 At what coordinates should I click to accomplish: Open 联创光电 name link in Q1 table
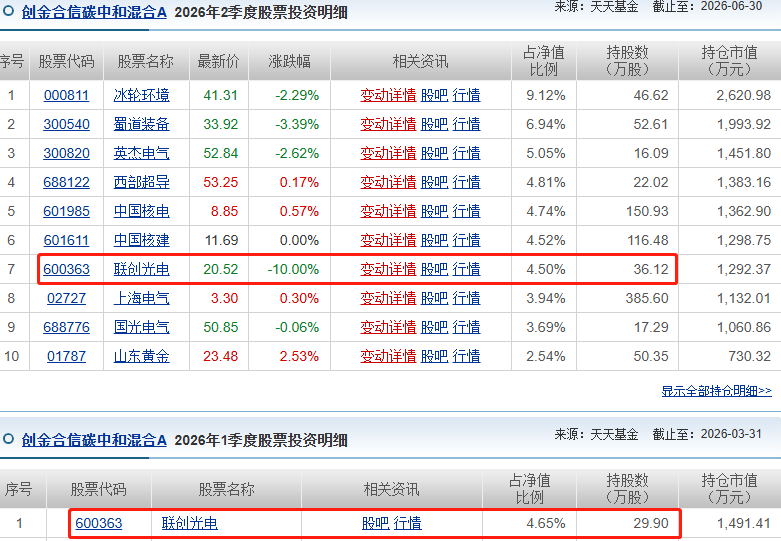(x=190, y=523)
